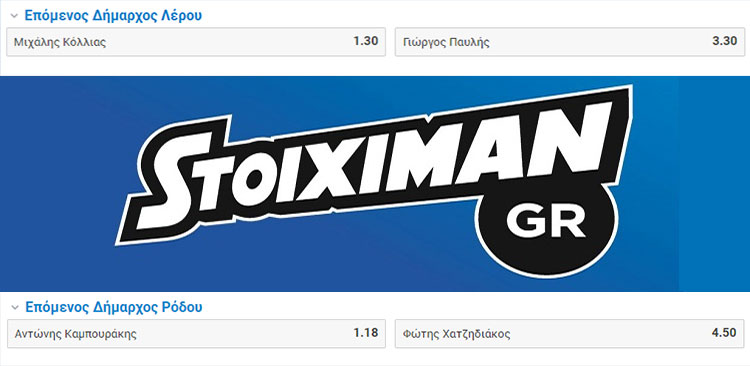Viewport: 750px width, 366px height.
Task: Click the blue banner strip right of logo
Action: tap(714, 184)
